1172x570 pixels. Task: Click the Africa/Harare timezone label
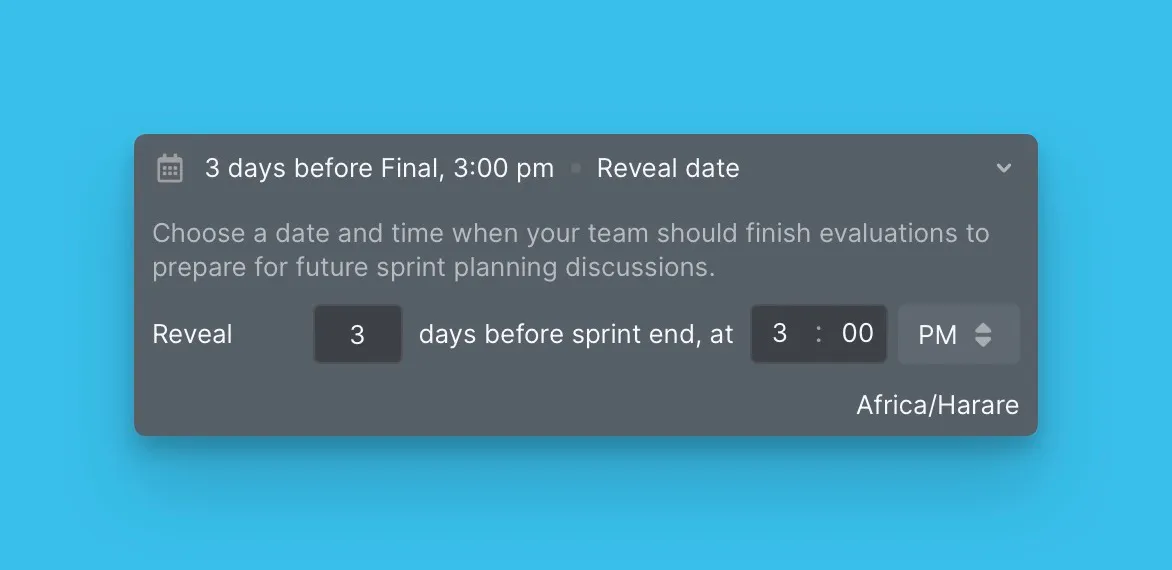click(937, 405)
